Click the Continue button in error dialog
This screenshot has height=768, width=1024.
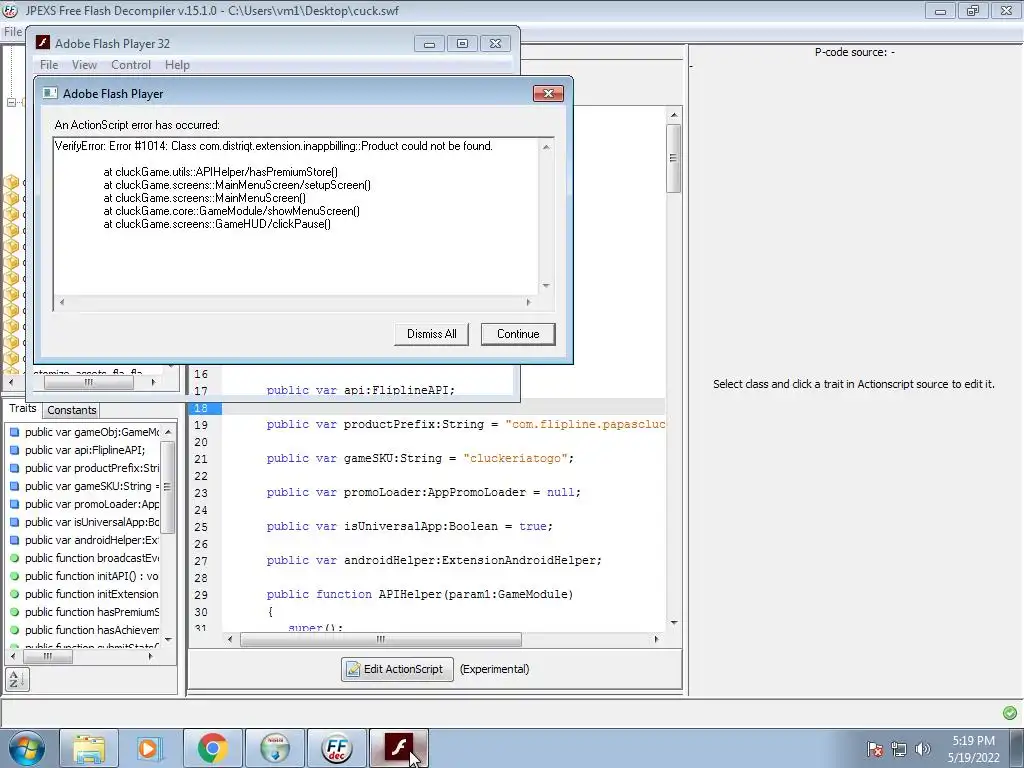518,334
